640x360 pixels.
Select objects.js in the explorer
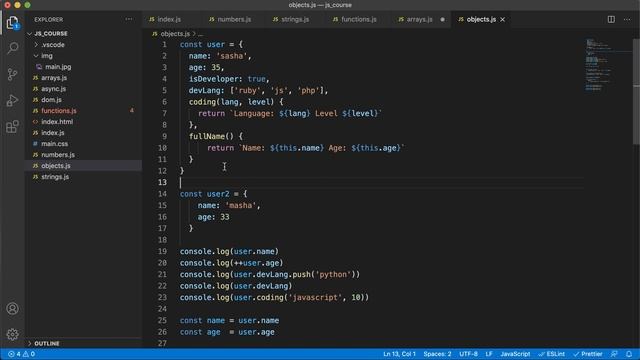tap(56, 166)
